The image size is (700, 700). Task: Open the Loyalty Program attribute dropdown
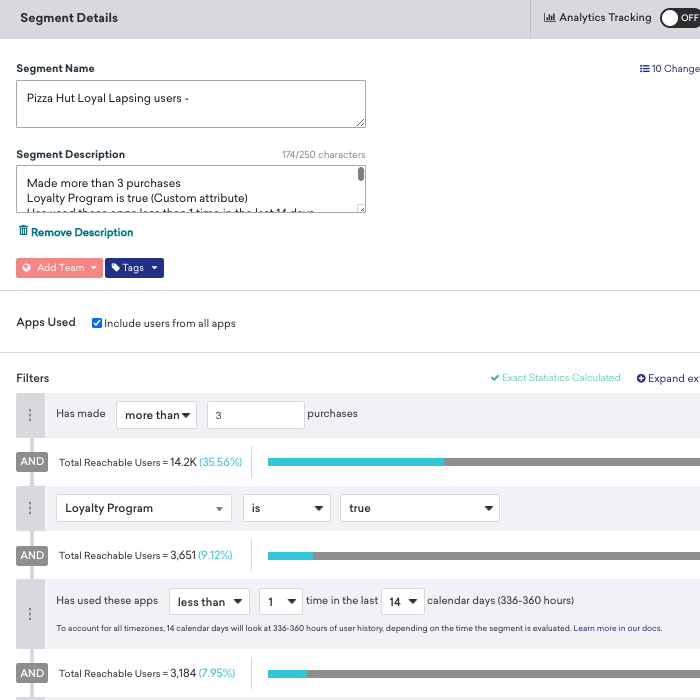point(143,508)
